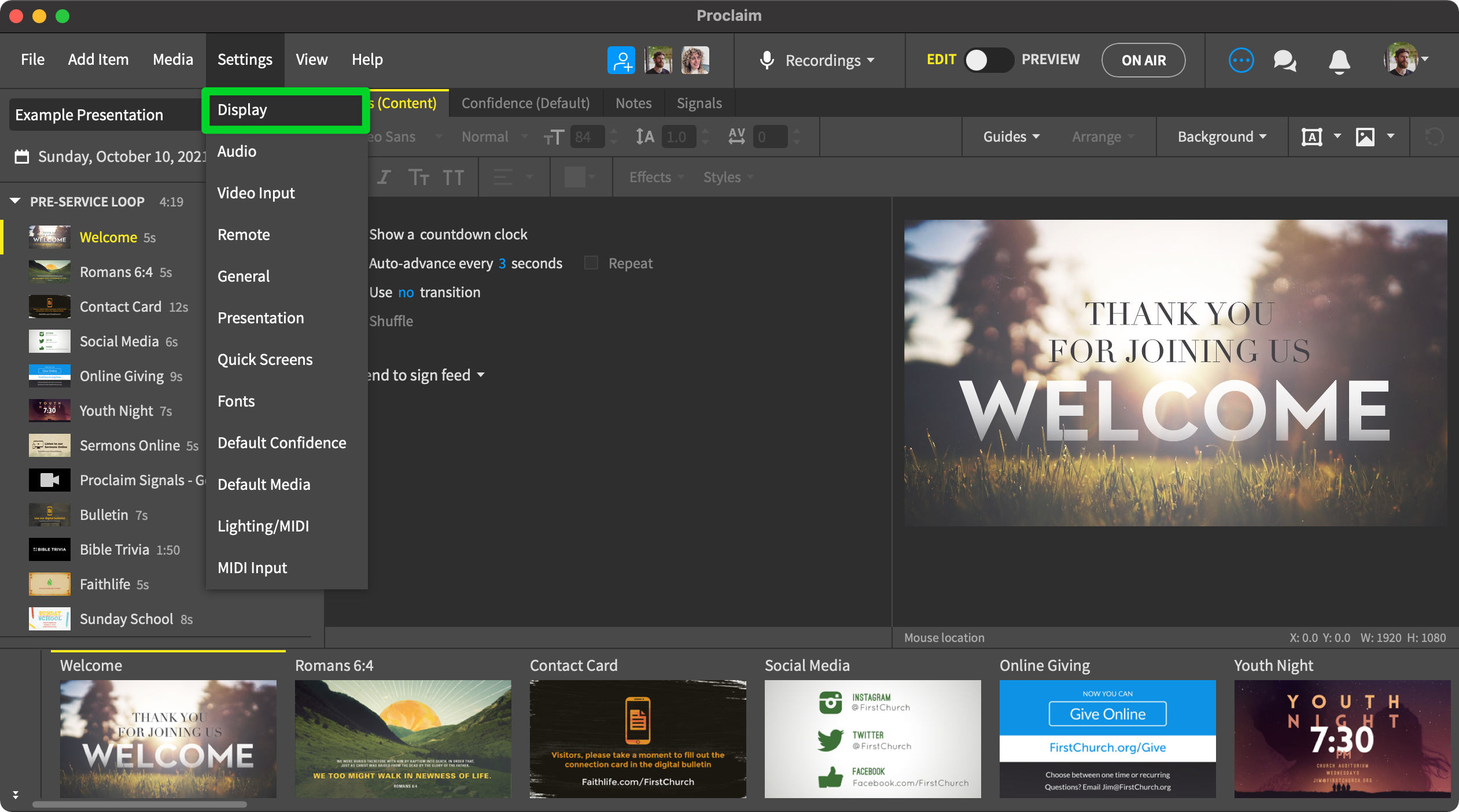Open the Styles dropdown
The image size is (1459, 812).
click(728, 177)
